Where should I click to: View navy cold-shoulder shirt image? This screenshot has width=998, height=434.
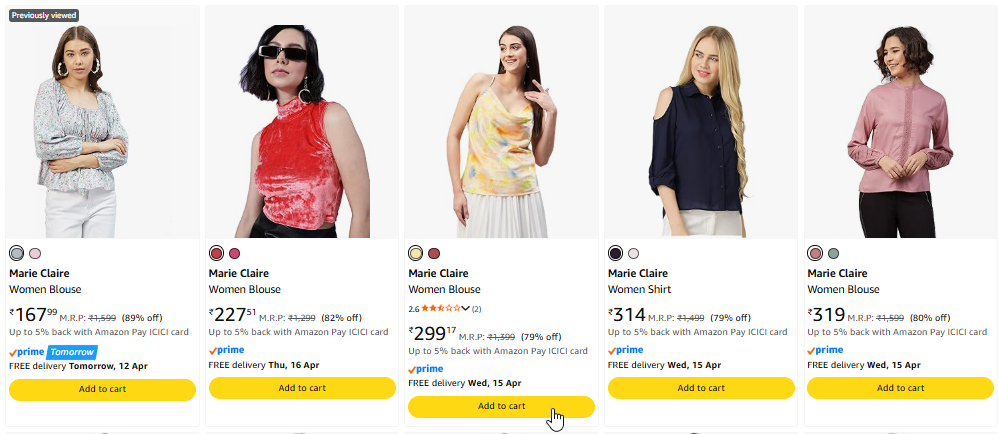click(x=700, y=130)
